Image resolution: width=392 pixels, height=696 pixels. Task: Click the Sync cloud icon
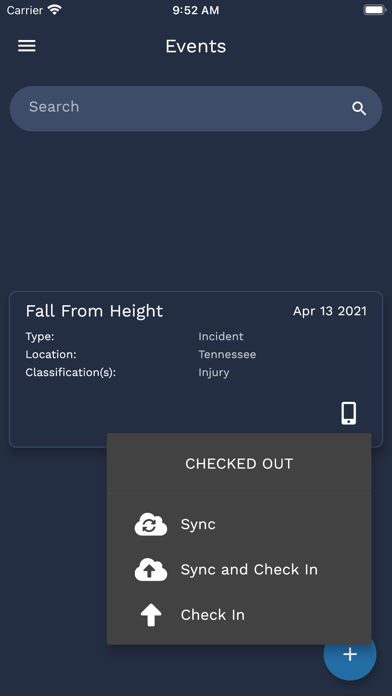coord(151,524)
